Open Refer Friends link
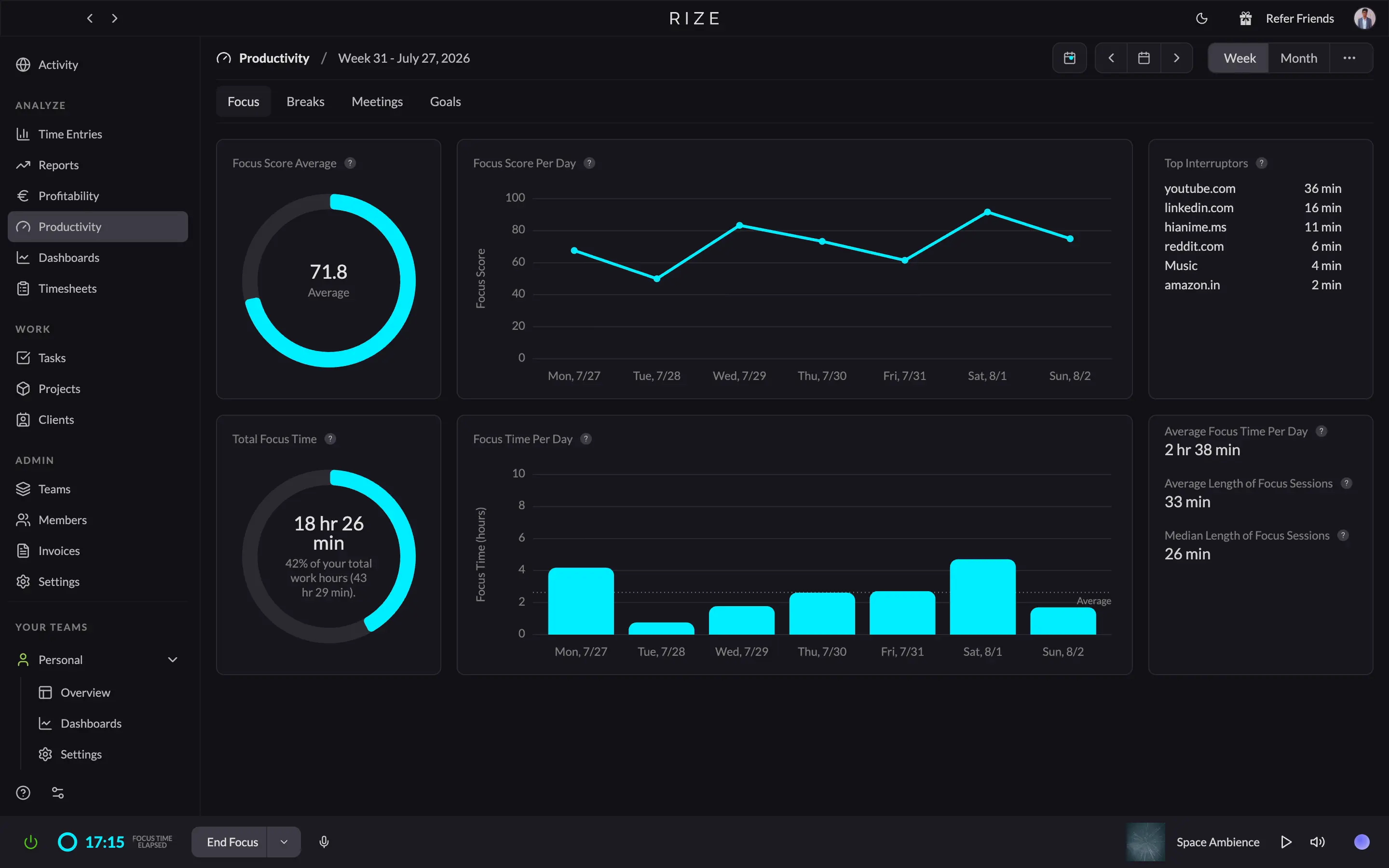Screen dimensions: 1389x868 [x=1299, y=18]
